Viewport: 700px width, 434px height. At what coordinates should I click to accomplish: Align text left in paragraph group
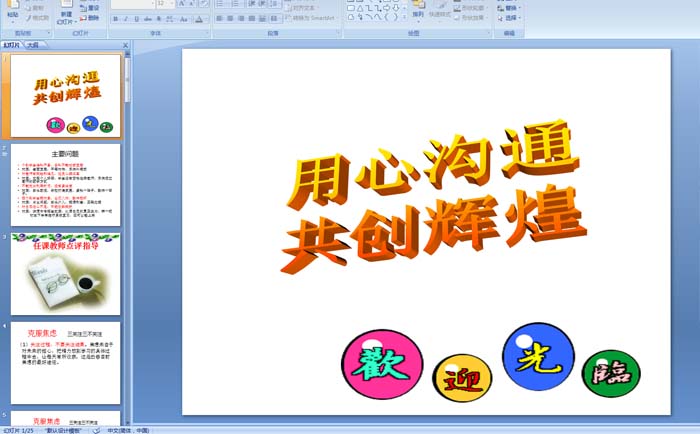(x=219, y=18)
